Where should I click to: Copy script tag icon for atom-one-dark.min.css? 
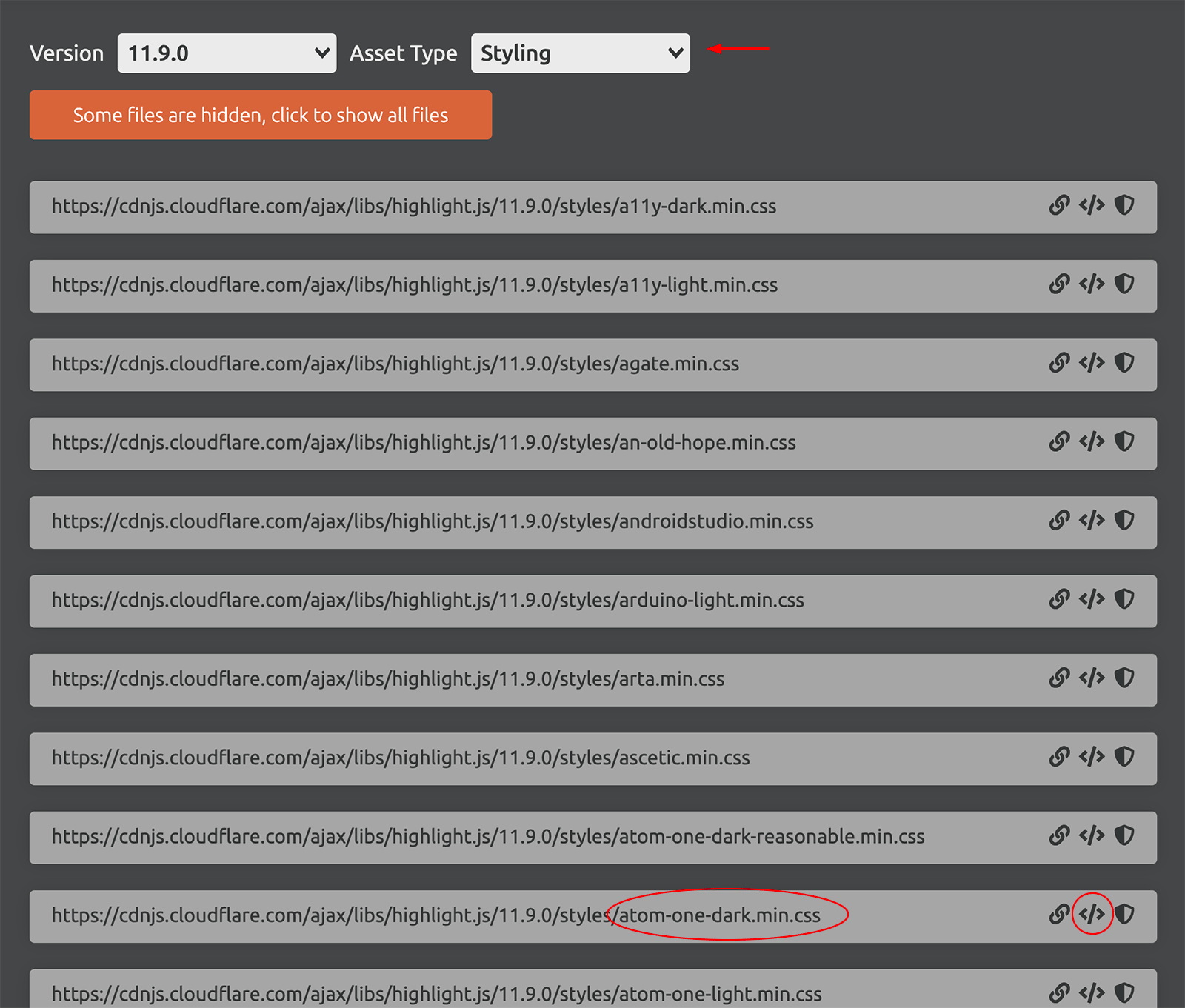[x=1092, y=915]
